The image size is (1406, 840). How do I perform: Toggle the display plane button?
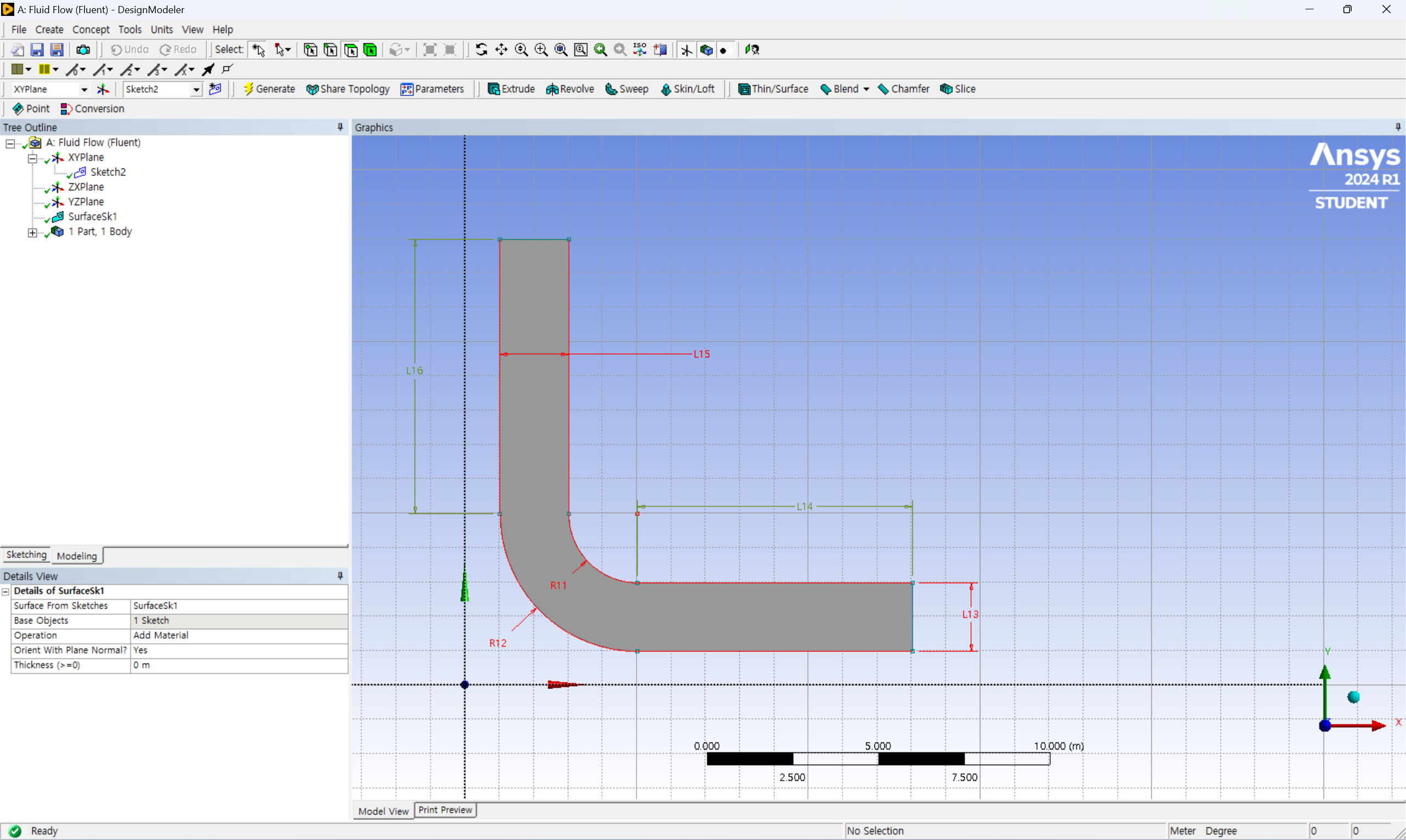coord(687,50)
